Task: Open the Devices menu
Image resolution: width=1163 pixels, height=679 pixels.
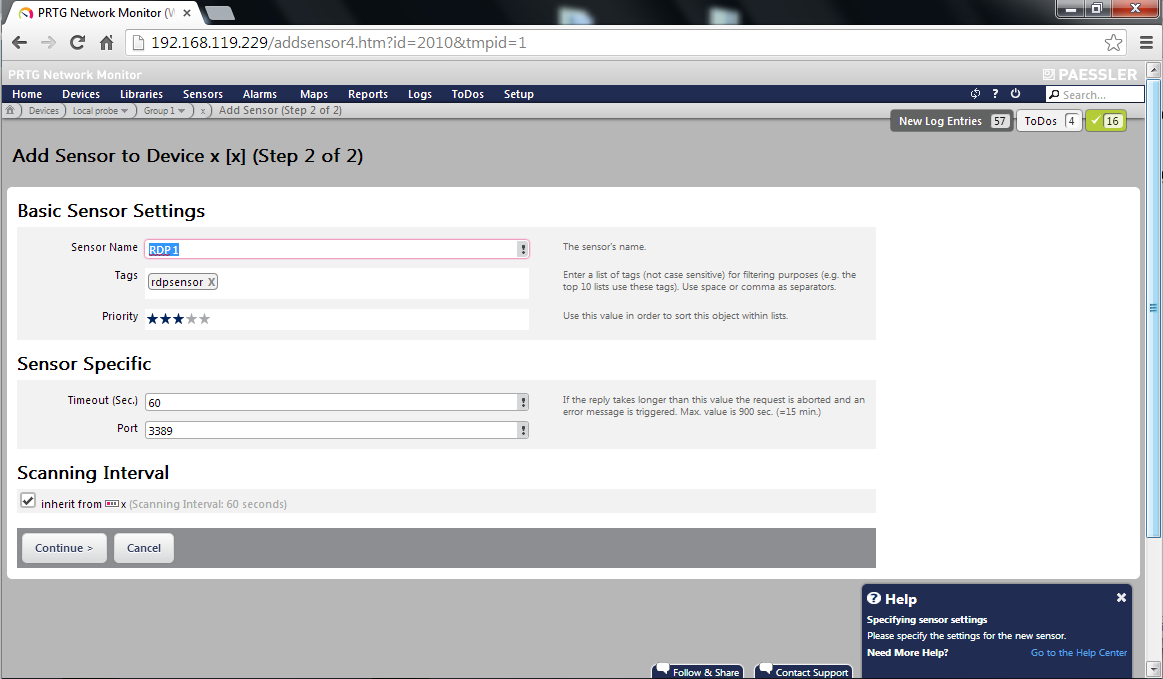Action: [81, 94]
